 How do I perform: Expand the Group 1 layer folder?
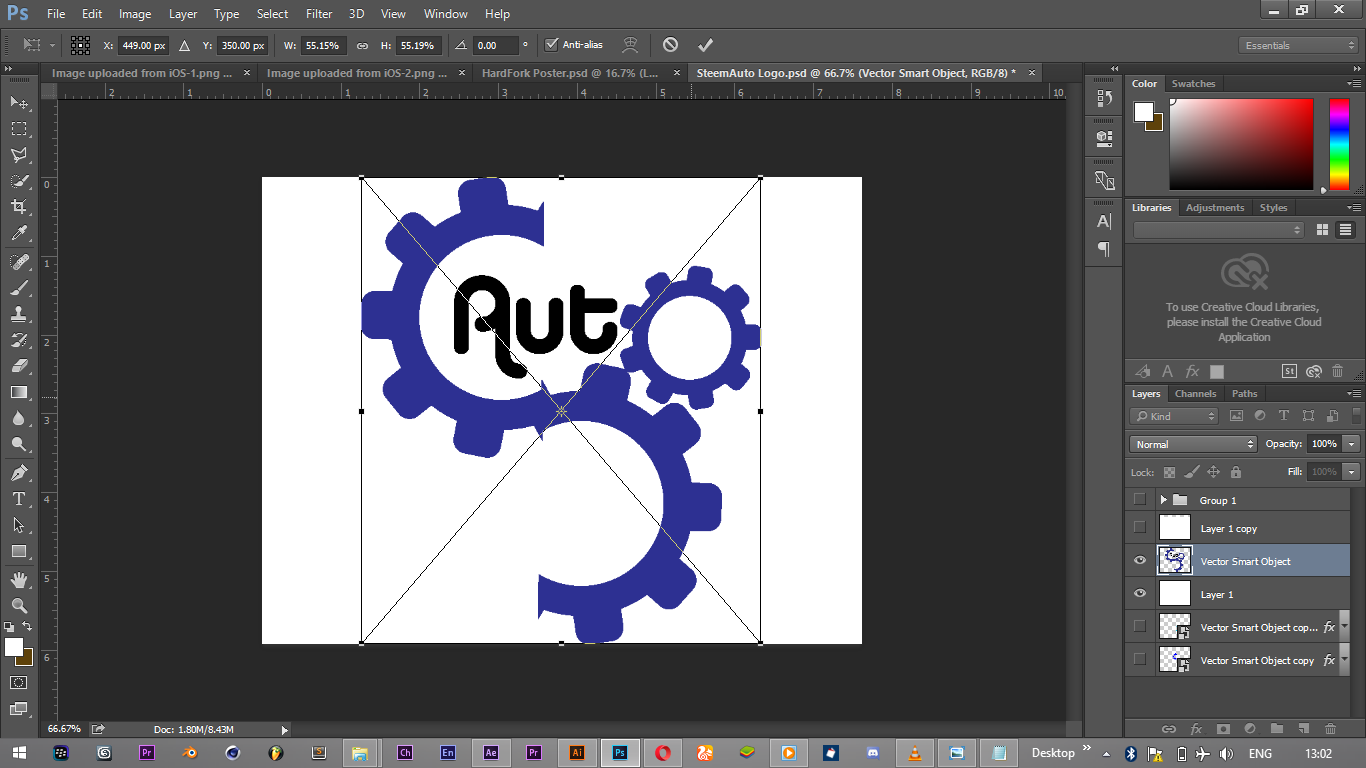[1163, 500]
